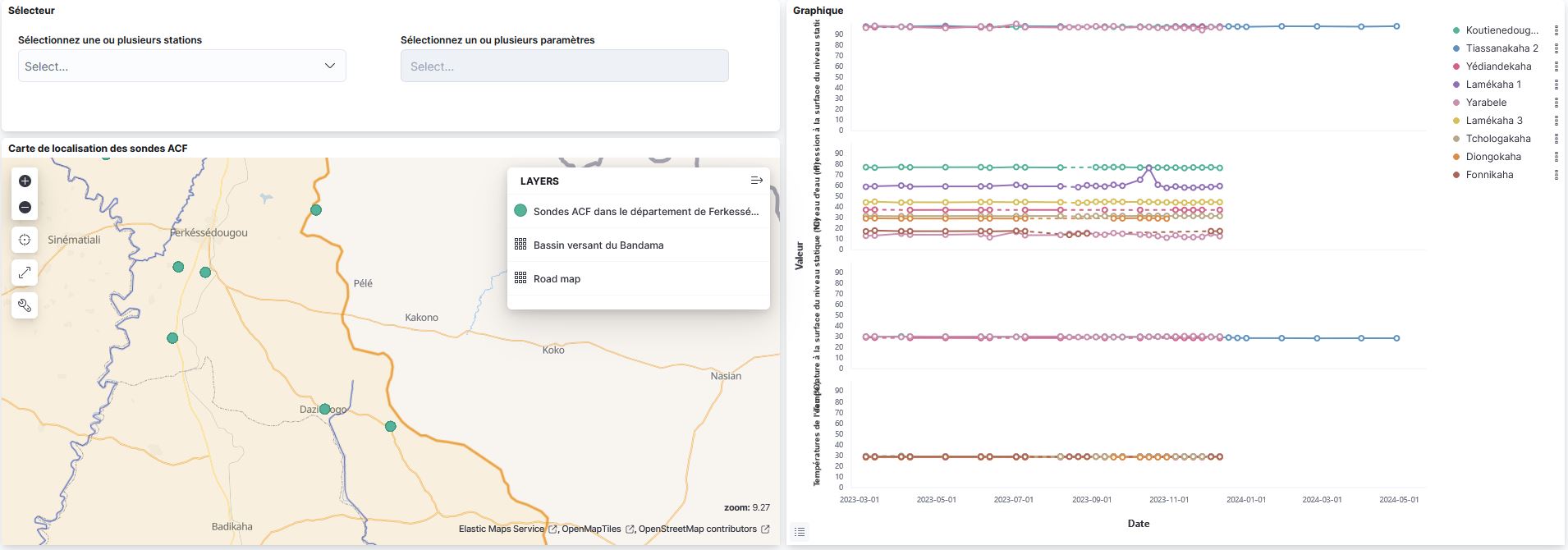Select the Bassin versant du Bandama layer

click(x=598, y=245)
